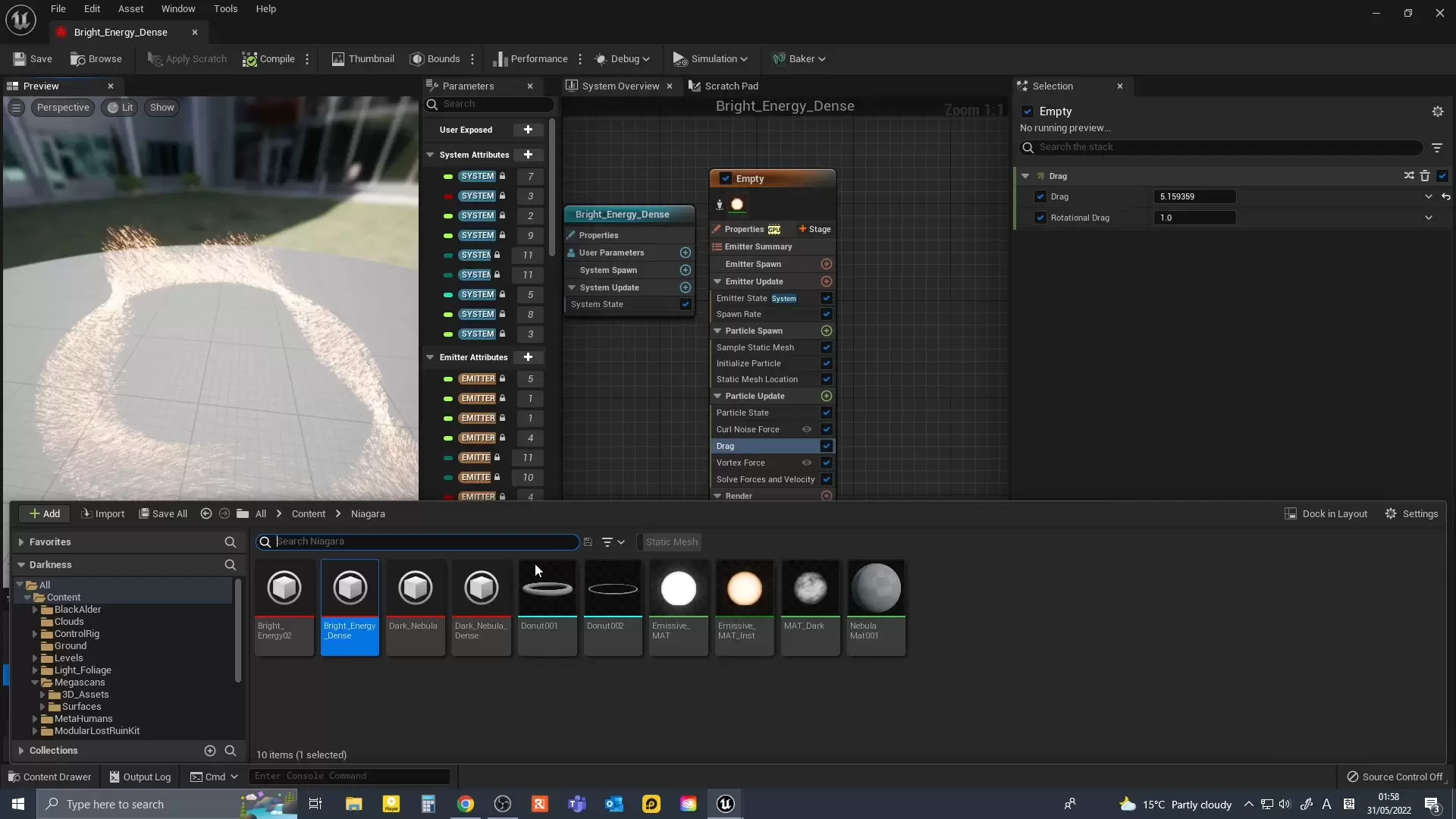The image size is (1456, 819).
Task: Toggle the Curl Noise Force eye icon
Action: pyautogui.click(x=807, y=429)
